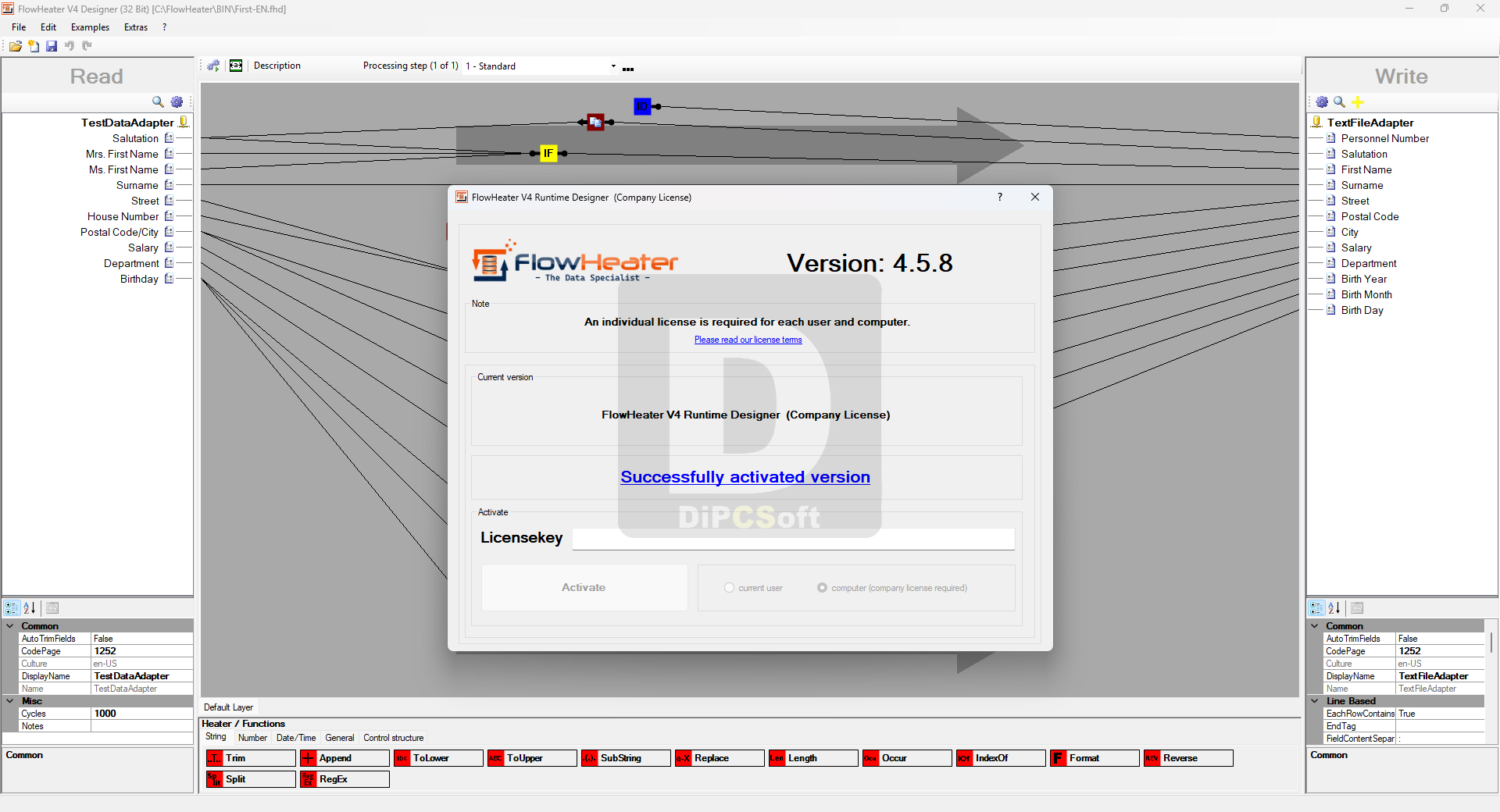Switch to the Date/Time functions tab
The width and height of the screenshot is (1500, 812).
[x=296, y=738]
